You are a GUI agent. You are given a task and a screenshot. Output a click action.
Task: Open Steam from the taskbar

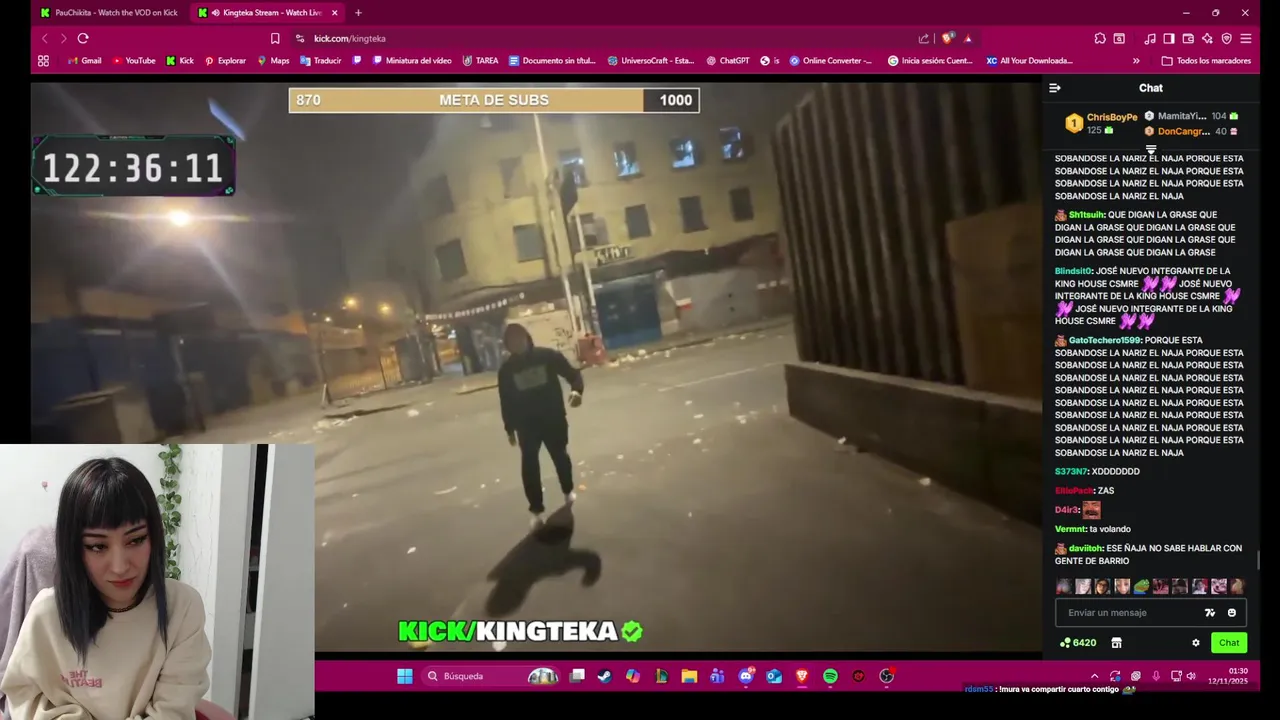604,676
